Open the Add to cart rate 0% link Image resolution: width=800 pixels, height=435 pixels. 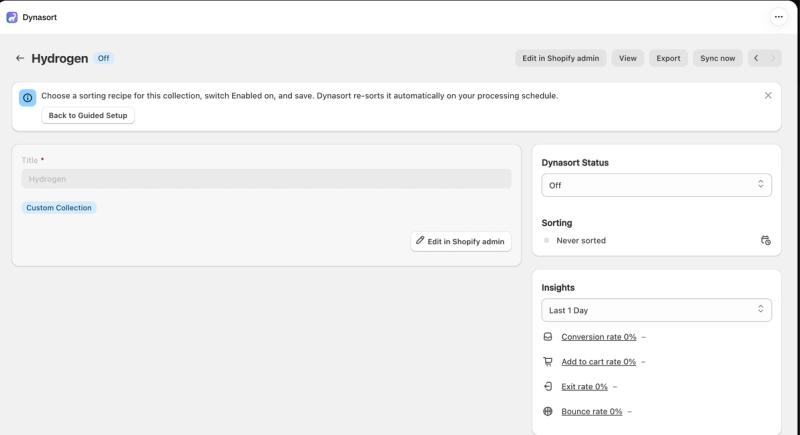pyautogui.click(x=598, y=362)
